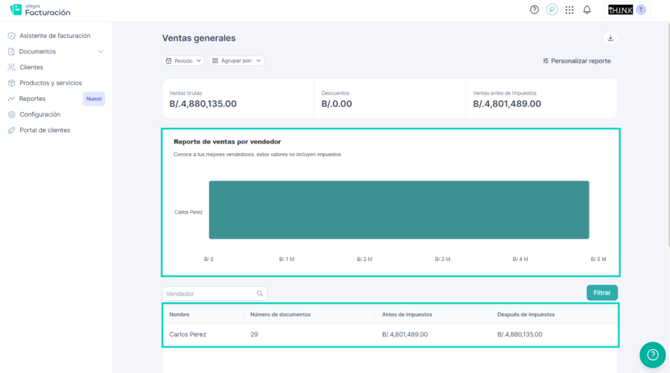Screen dimensions: 670x373
Task: Click the grouping icon in Agrupar por
Action: pos(215,61)
